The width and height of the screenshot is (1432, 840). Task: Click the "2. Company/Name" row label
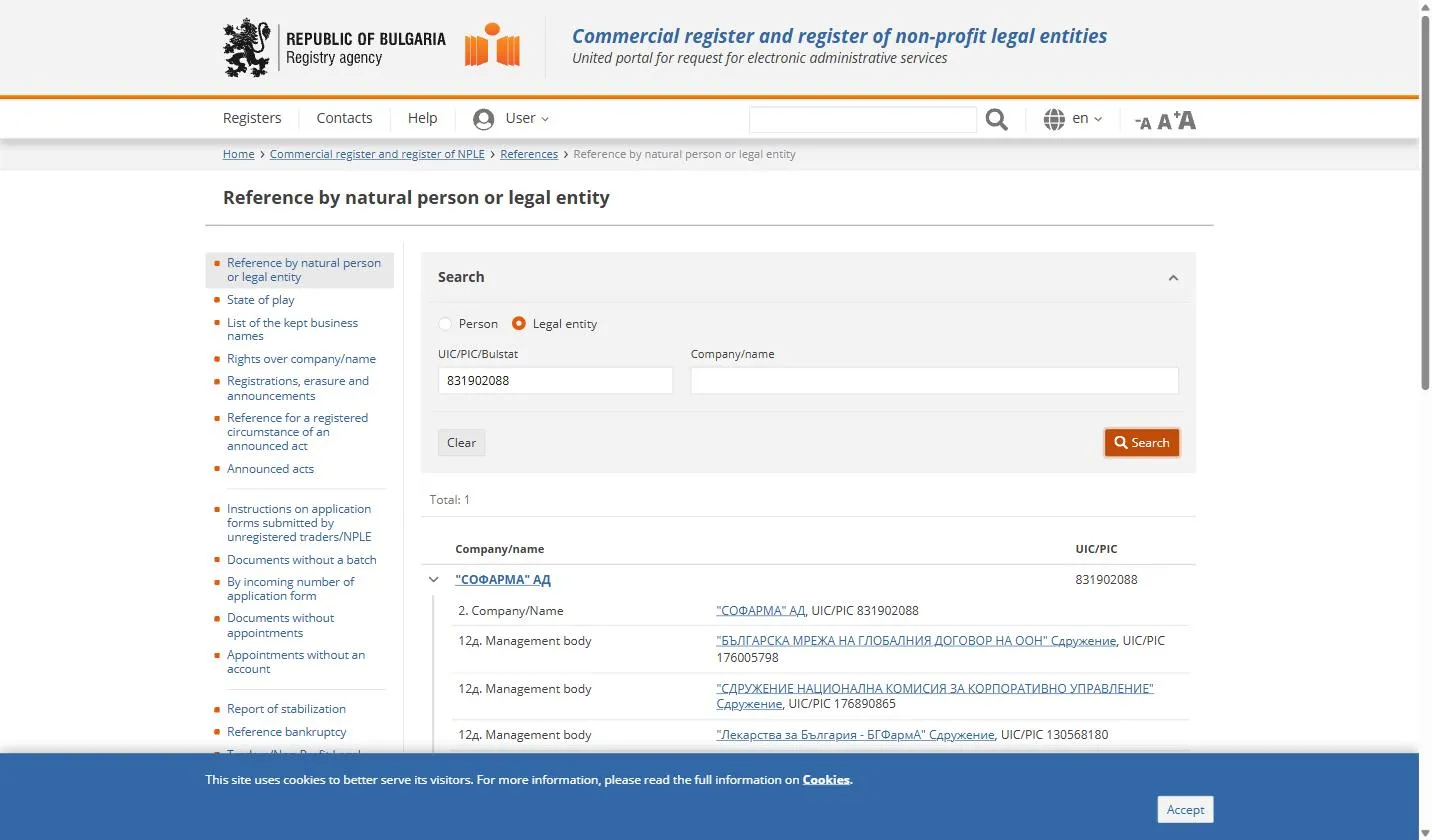point(510,611)
